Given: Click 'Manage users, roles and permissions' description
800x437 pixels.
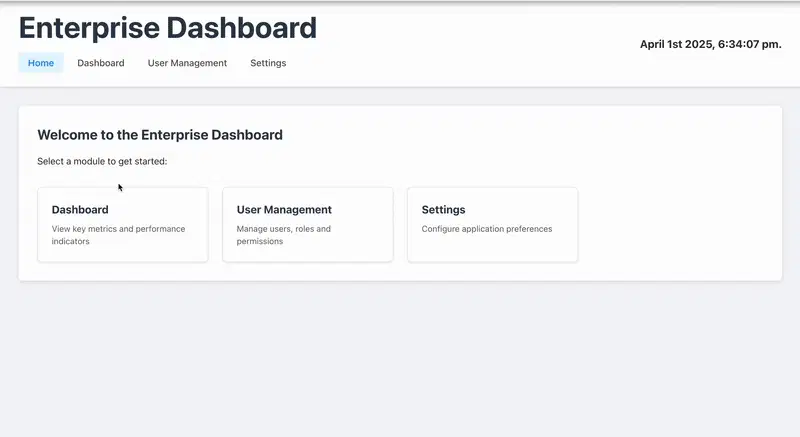Looking at the screenshot, I should 284,235.
